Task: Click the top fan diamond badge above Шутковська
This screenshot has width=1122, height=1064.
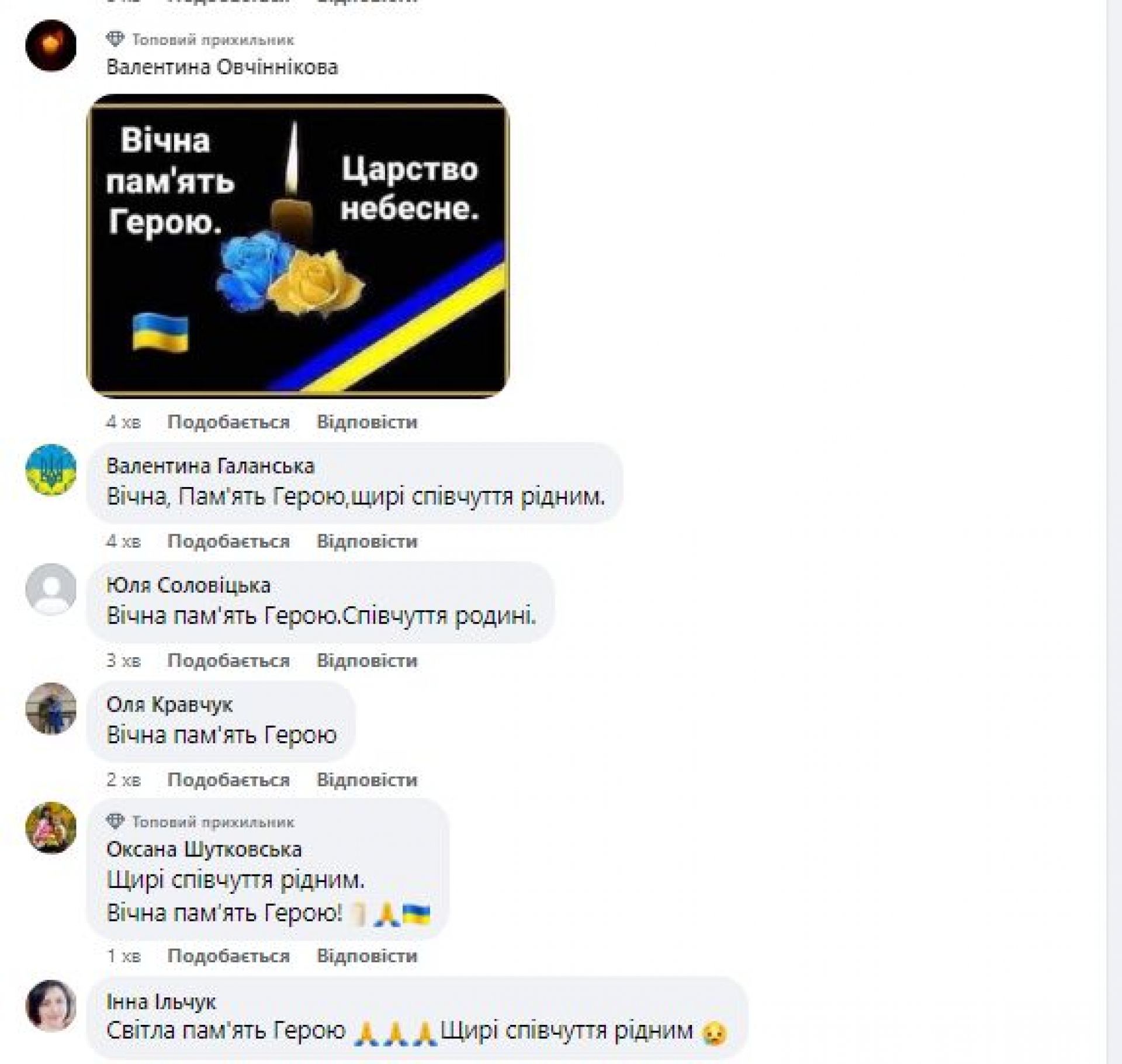Action: (115, 822)
